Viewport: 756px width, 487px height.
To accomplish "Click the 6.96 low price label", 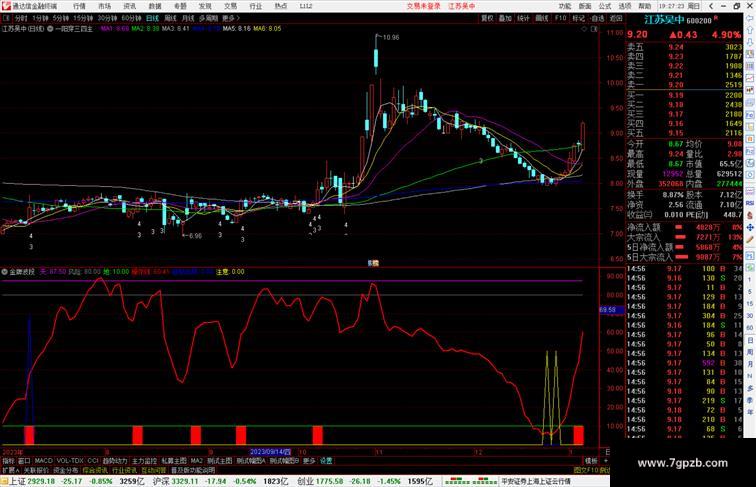I will tap(195, 236).
